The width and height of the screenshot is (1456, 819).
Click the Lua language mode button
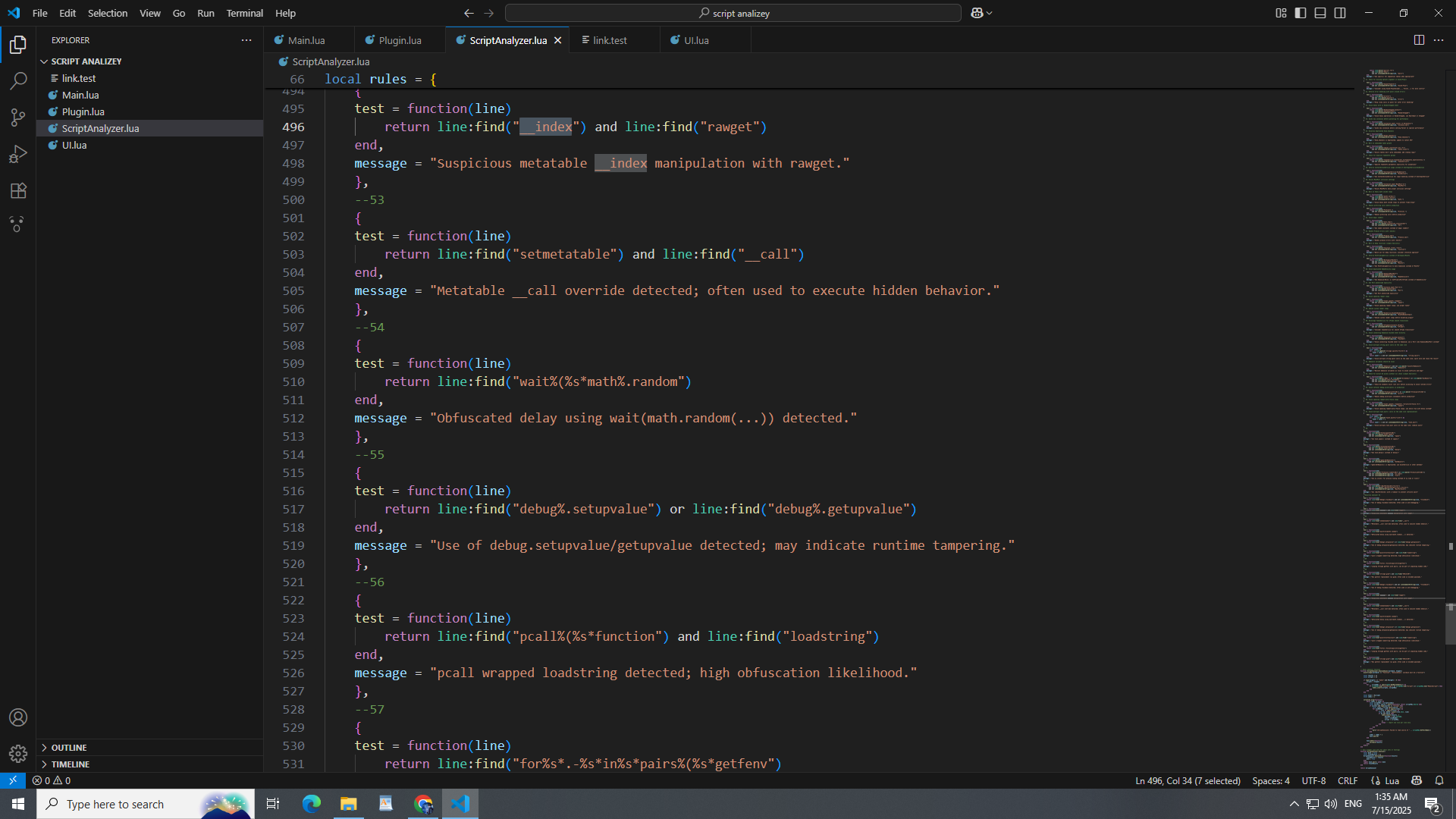click(1392, 780)
